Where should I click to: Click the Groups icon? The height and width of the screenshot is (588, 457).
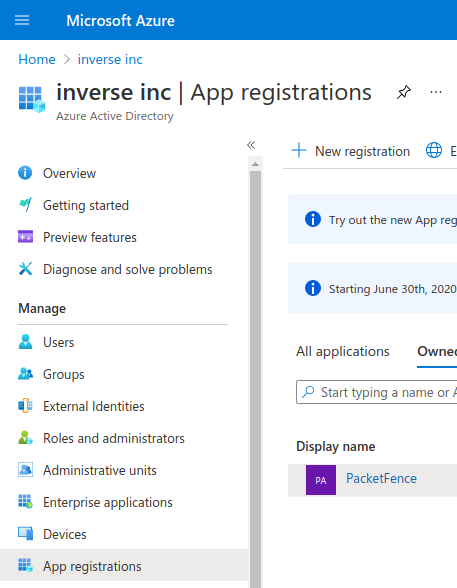pos(25,374)
